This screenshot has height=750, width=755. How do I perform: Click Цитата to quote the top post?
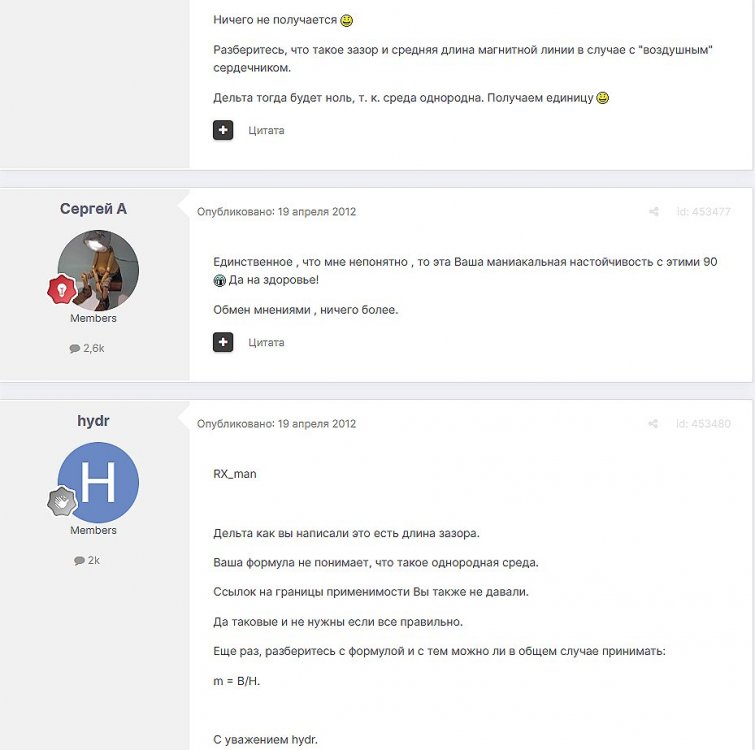pos(266,130)
